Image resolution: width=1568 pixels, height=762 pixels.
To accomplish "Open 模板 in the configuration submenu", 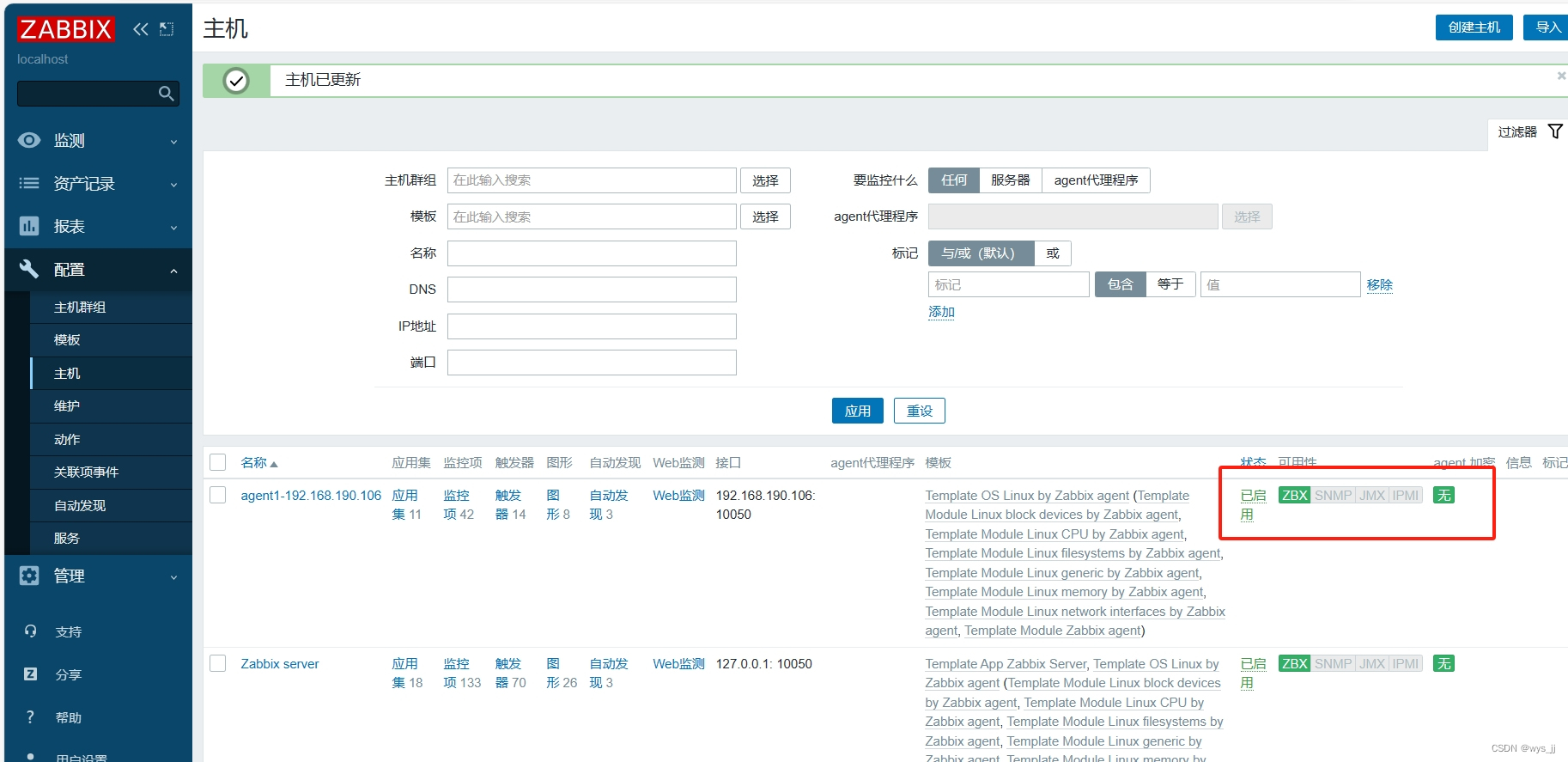I will [111, 339].
